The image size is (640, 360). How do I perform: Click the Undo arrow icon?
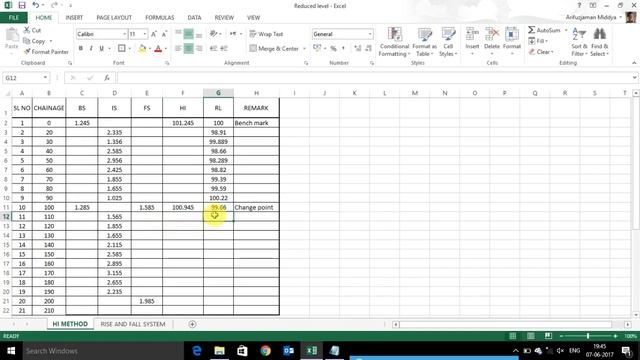pos(36,5)
